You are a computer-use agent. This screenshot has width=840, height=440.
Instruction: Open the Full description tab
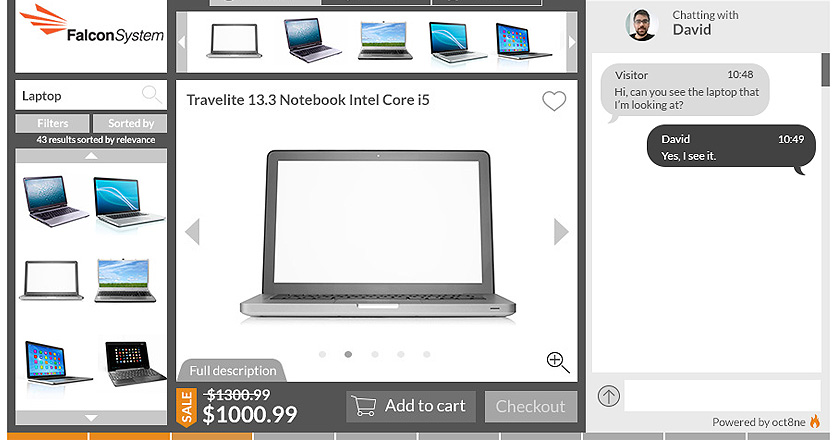point(232,370)
